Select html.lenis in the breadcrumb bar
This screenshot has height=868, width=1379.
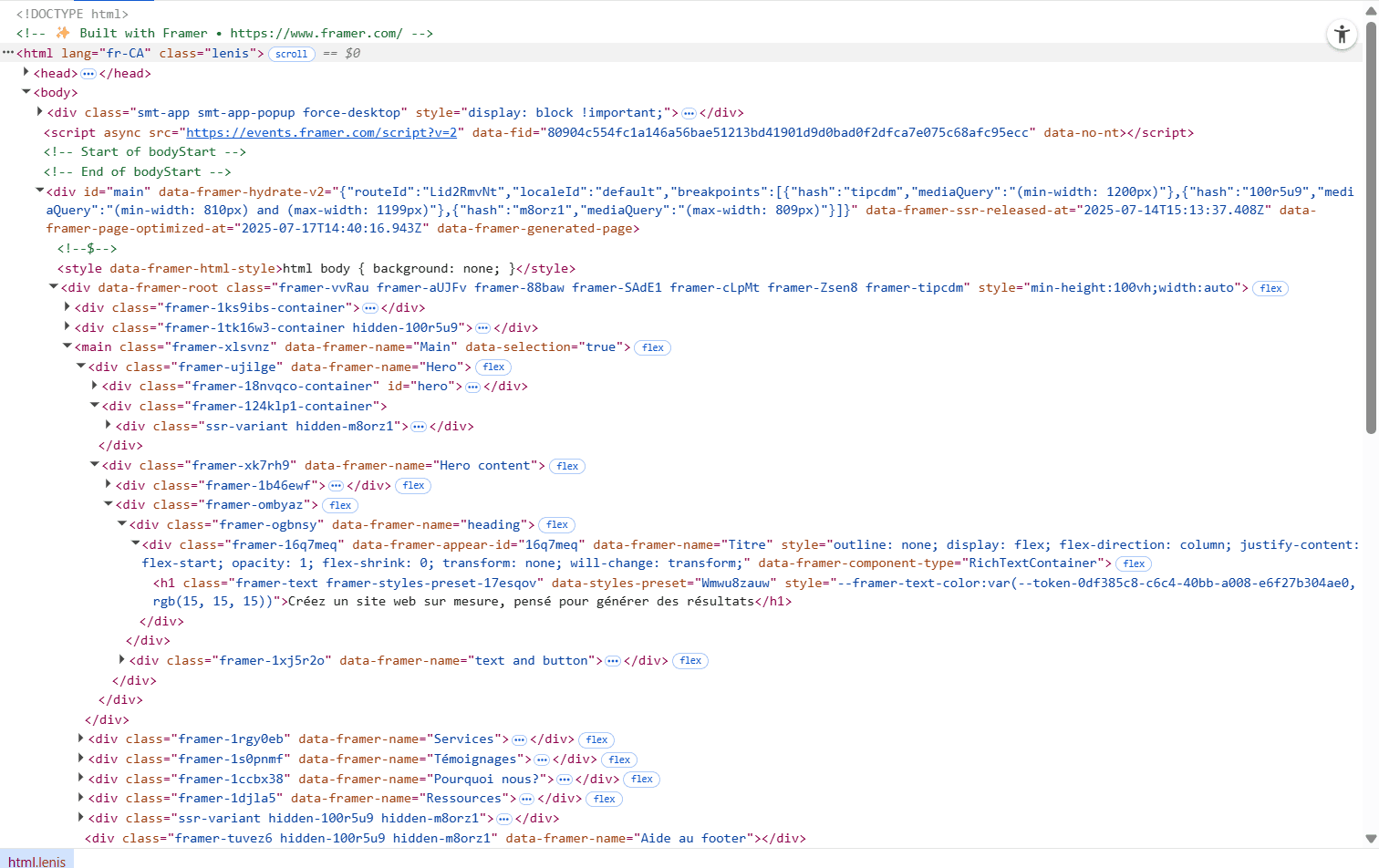click(x=37, y=861)
